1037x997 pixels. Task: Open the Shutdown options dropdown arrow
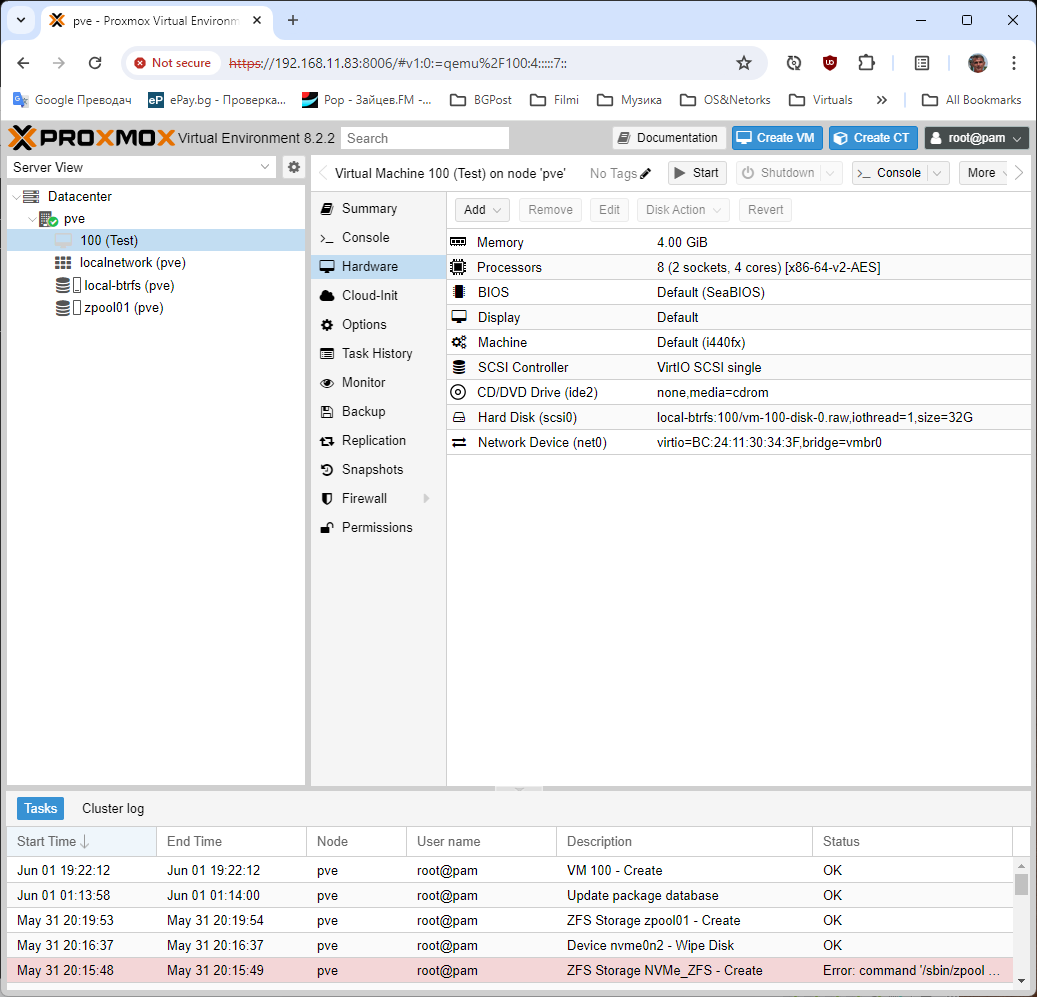pos(831,173)
